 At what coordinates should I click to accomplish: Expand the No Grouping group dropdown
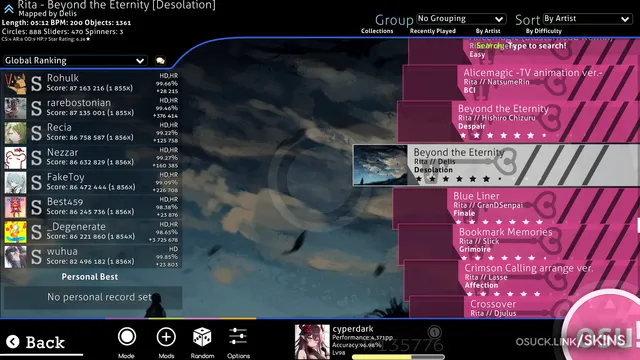(x=461, y=19)
